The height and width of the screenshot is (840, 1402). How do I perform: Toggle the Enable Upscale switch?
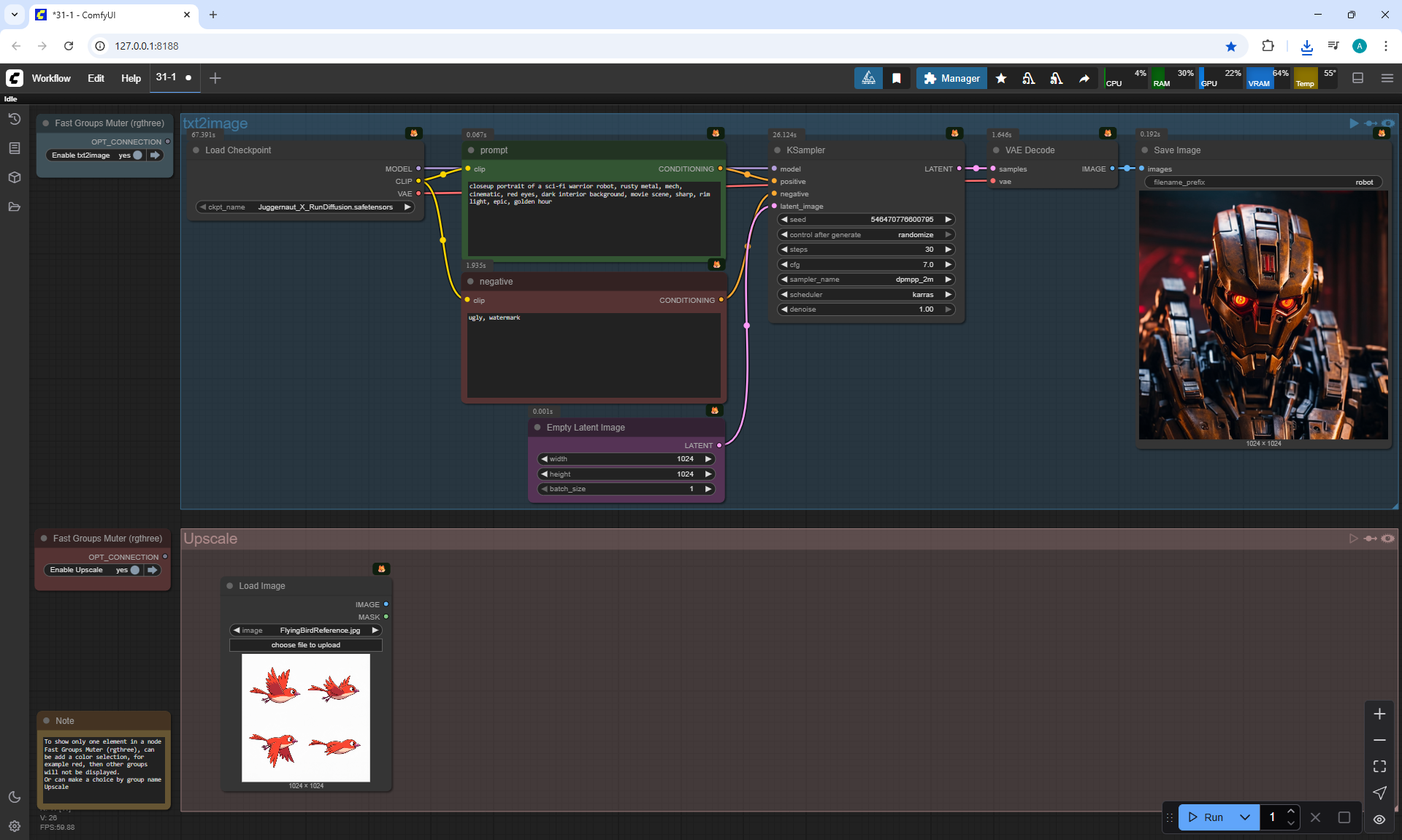coord(134,570)
